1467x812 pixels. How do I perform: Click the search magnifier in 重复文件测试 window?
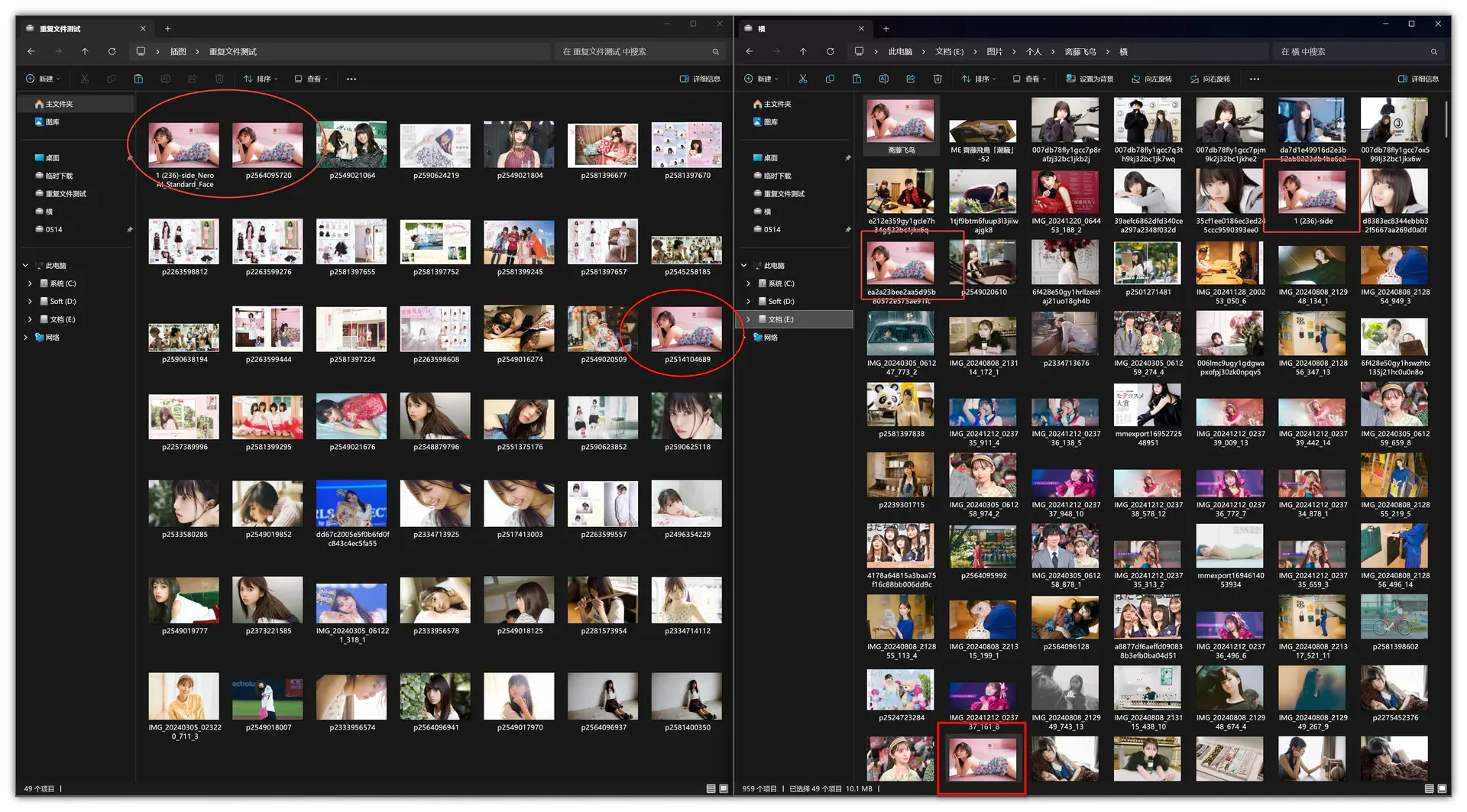[716, 52]
